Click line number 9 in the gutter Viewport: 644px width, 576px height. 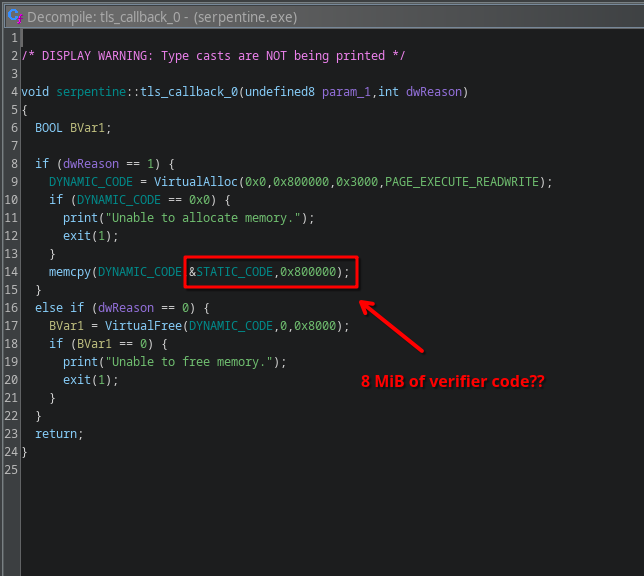[x=14, y=182]
